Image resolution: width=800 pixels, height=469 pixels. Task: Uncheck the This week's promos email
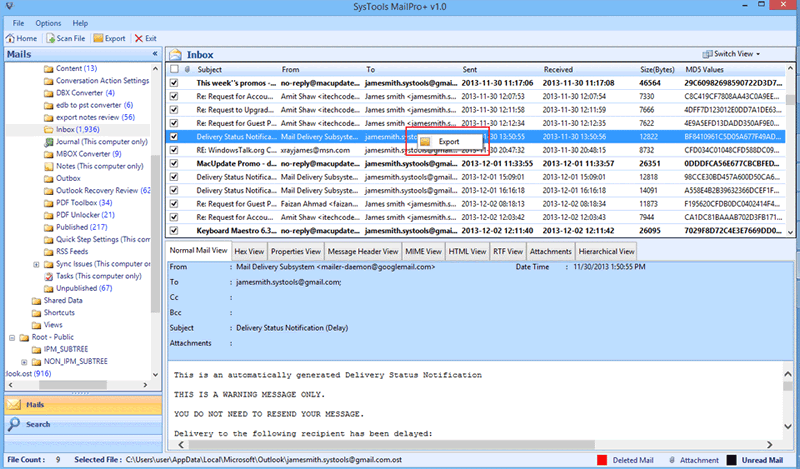click(174, 83)
